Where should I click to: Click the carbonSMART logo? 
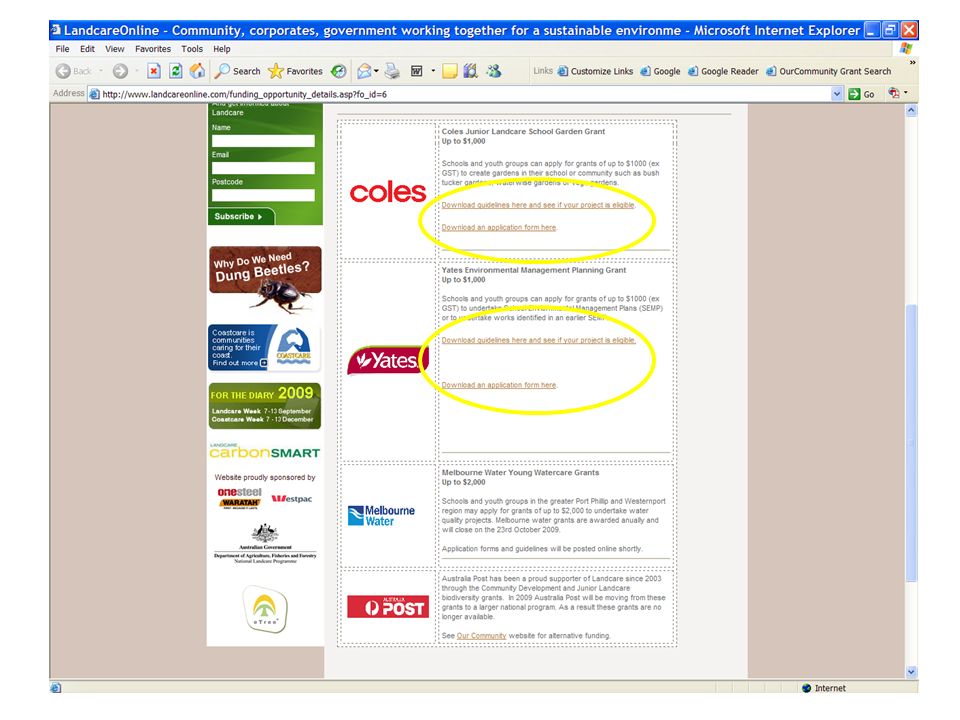[264, 451]
